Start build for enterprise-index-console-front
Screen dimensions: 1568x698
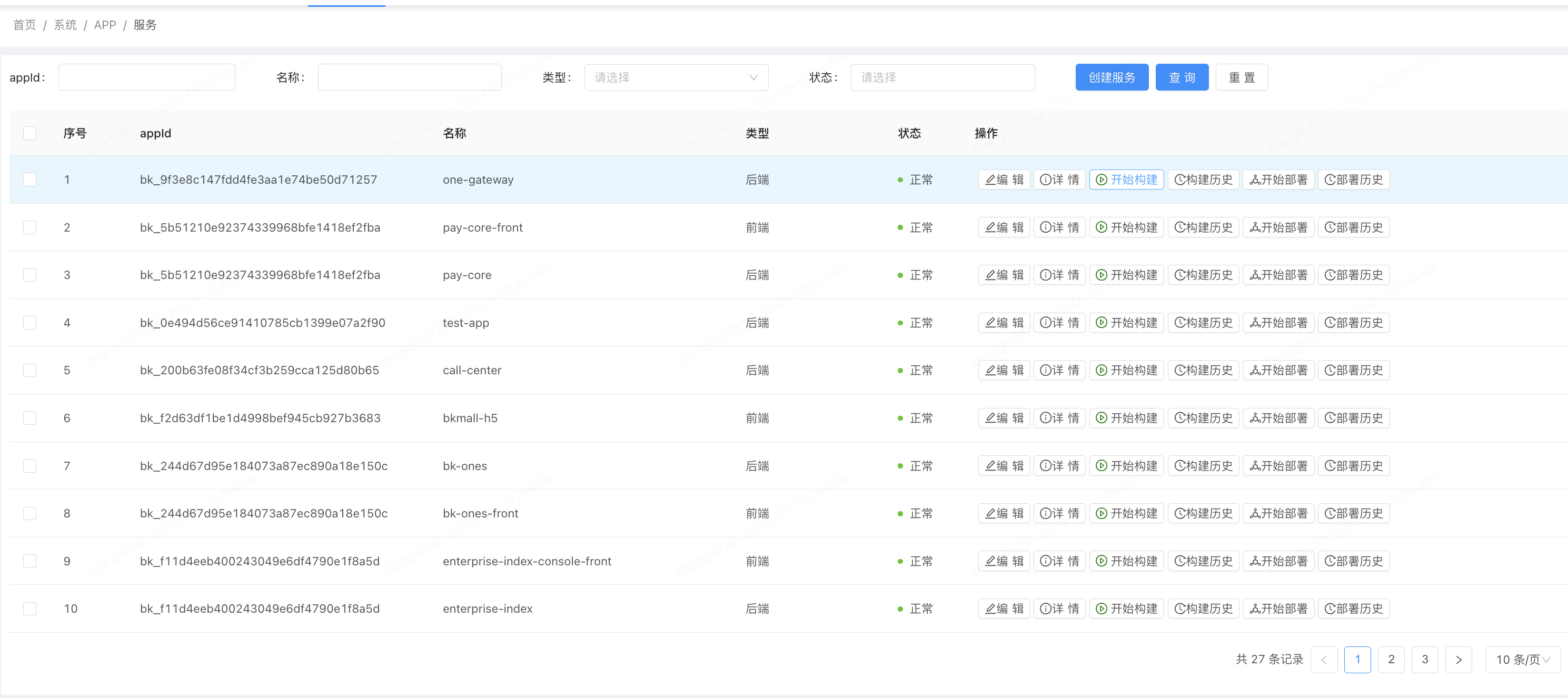[1126, 561]
